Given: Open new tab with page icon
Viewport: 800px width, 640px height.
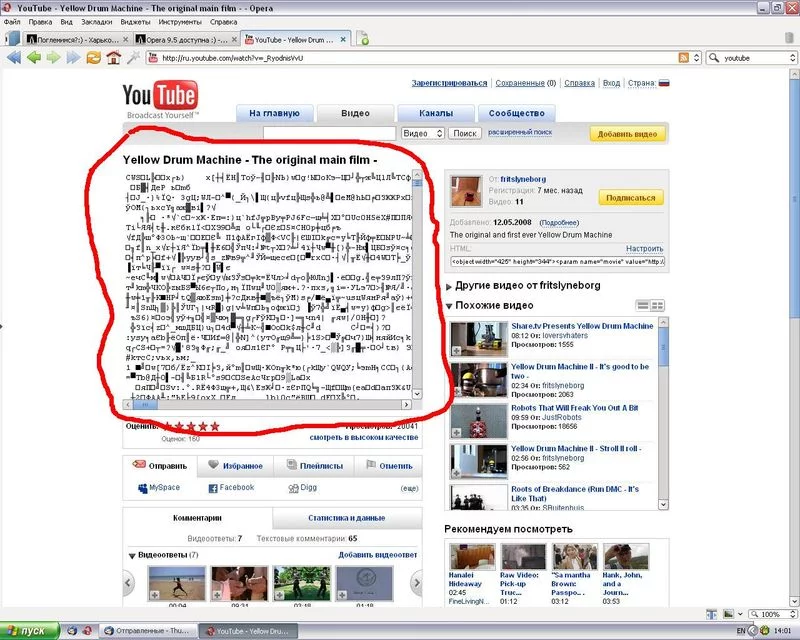Looking at the screenshot, I should (362, 38).
